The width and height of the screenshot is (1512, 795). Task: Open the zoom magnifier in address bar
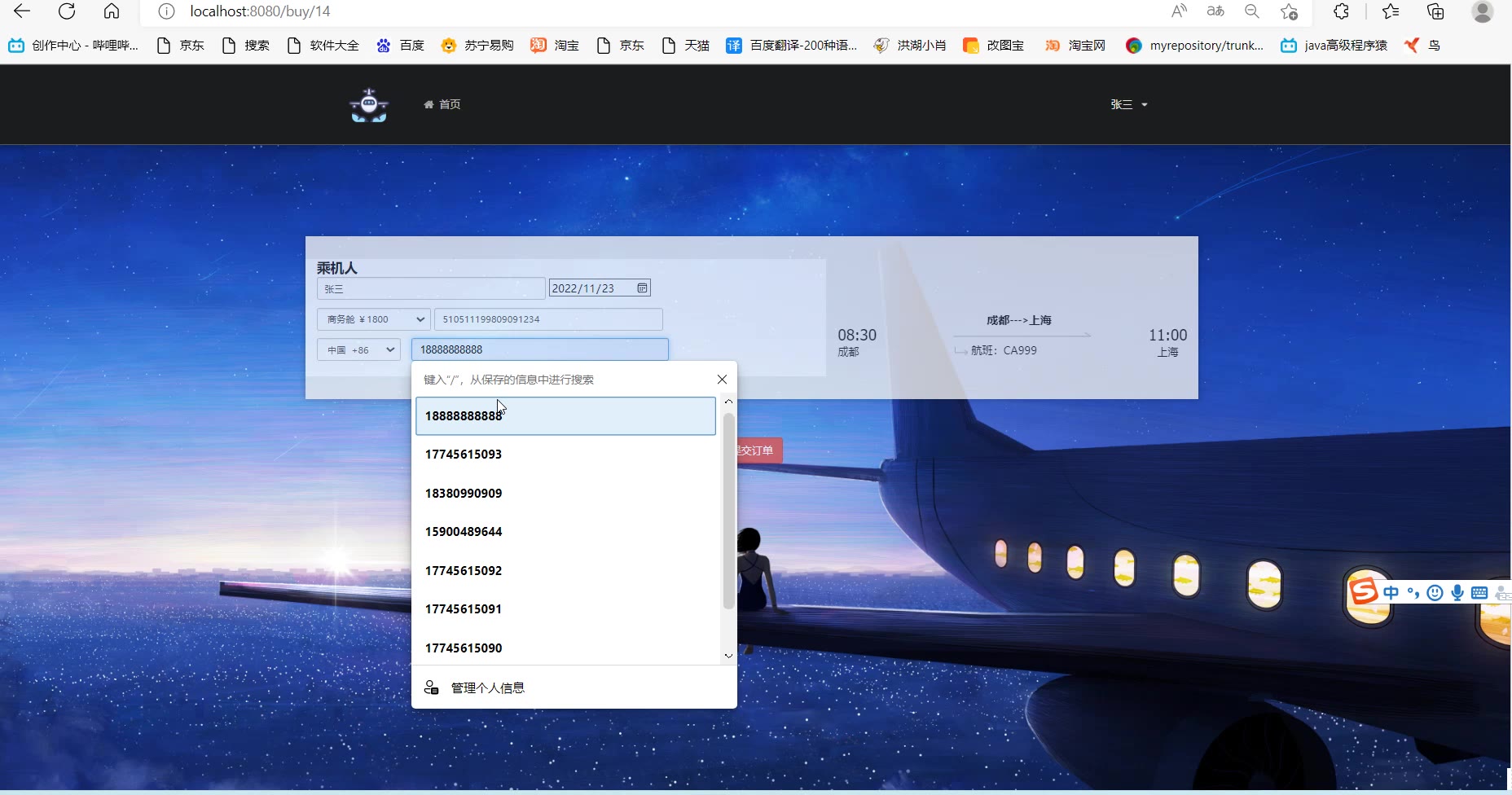[1252, 11]
